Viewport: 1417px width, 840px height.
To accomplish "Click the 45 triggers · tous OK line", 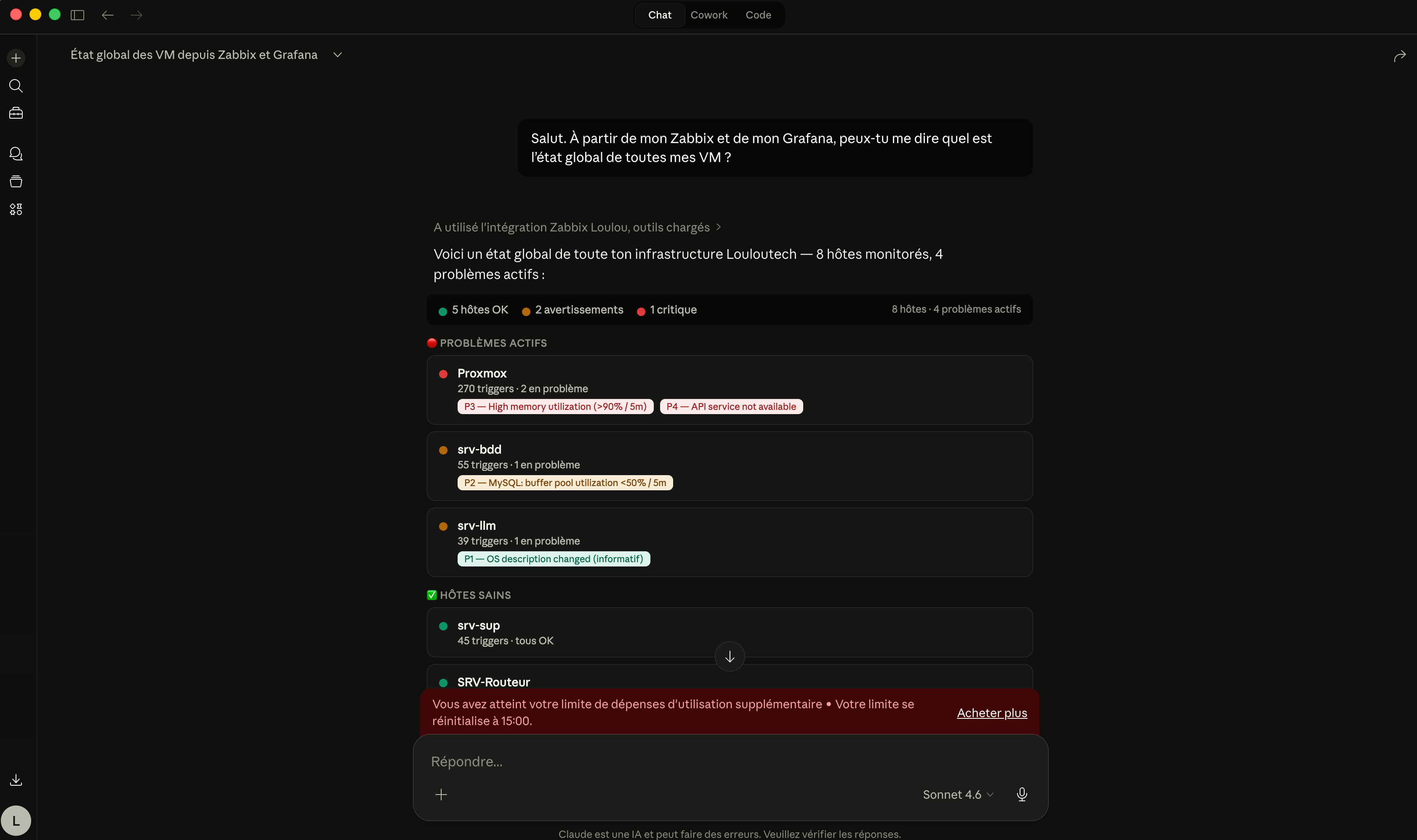I will [505, 640].
